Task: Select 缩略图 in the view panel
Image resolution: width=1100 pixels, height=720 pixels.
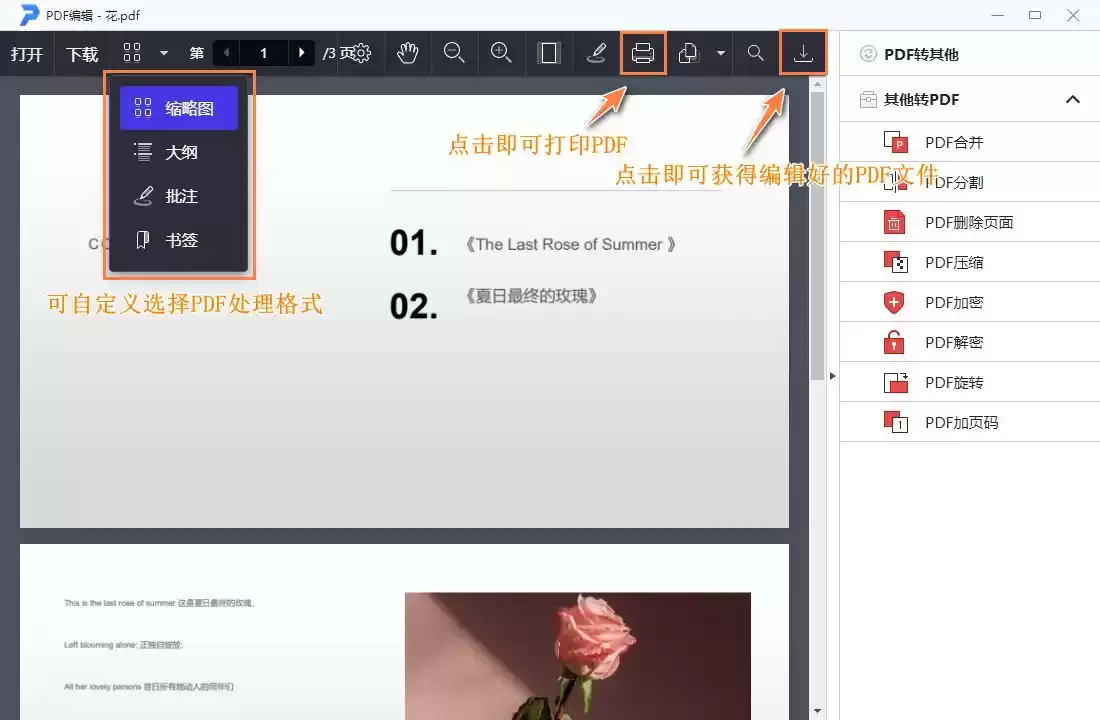Action: click(x=178, y=108)
